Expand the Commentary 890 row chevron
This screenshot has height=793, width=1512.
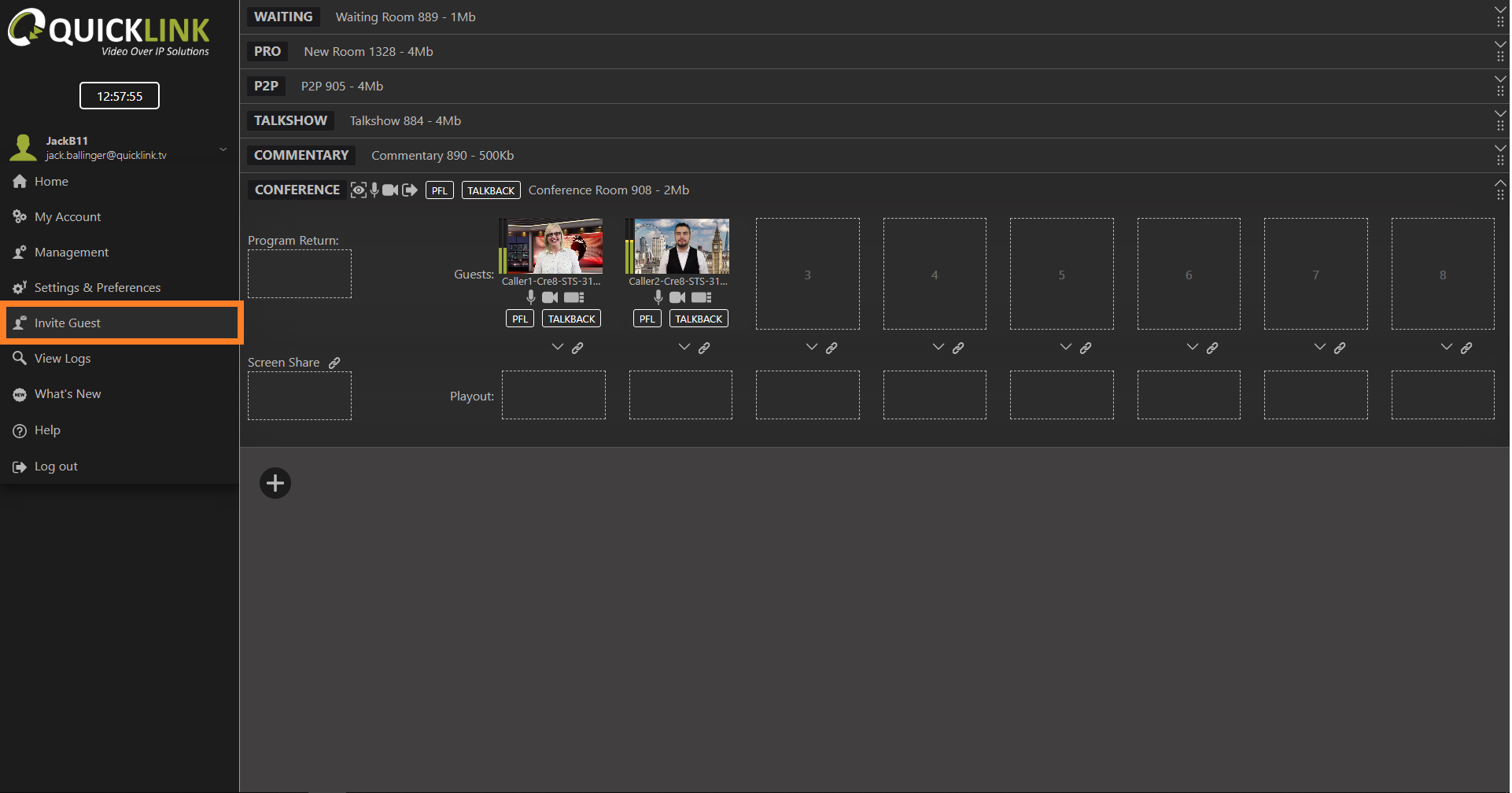point(1500,149)
